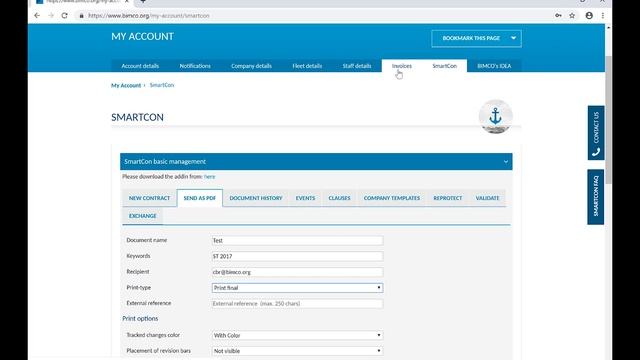
Task: Switch to the Notifications tab
Action: (x=195, y=66)
